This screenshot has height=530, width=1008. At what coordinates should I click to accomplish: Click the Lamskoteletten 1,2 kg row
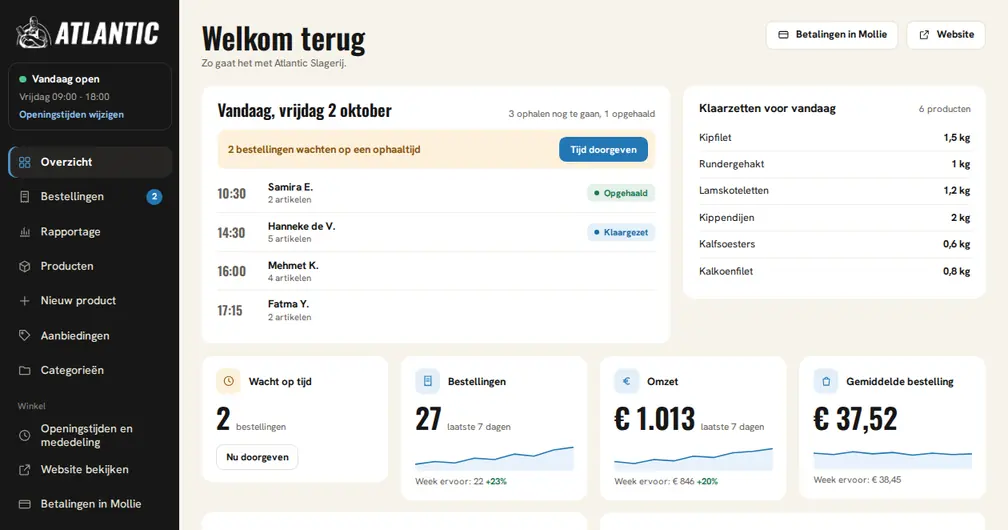(x=834, y=190)
